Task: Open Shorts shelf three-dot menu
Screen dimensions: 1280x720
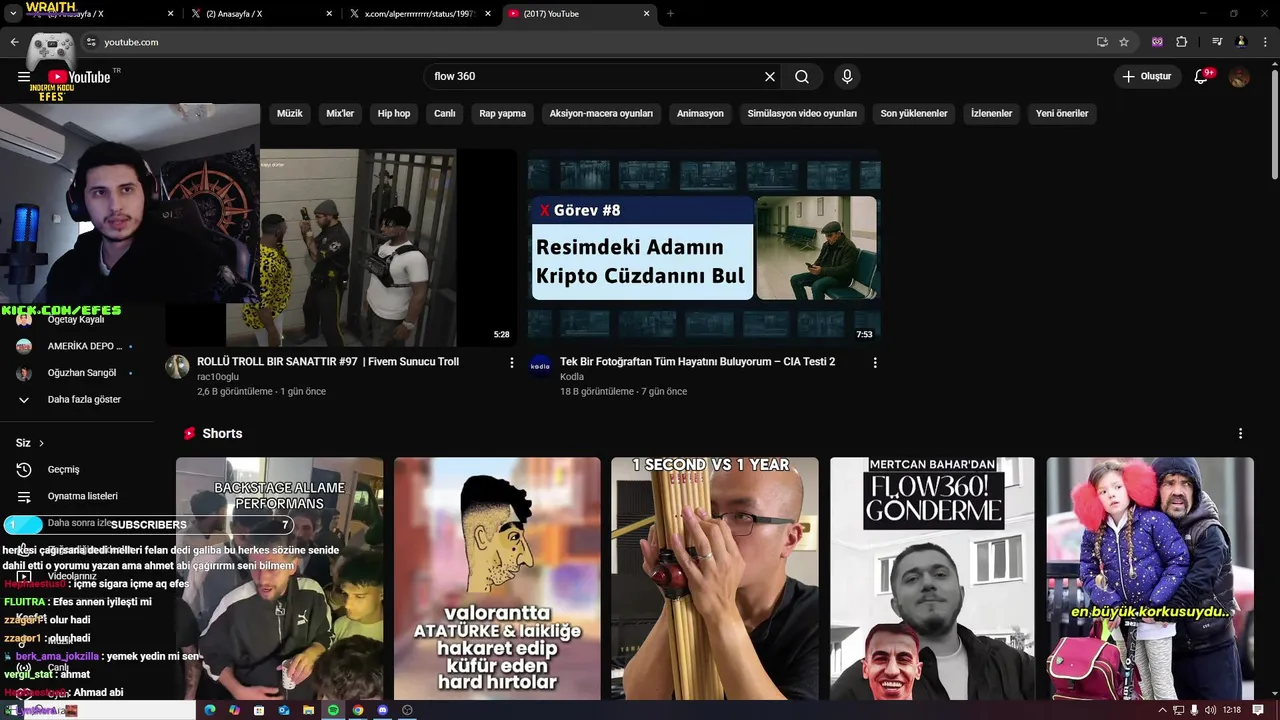Action: pyautogui.click(x=1240, y=434)
